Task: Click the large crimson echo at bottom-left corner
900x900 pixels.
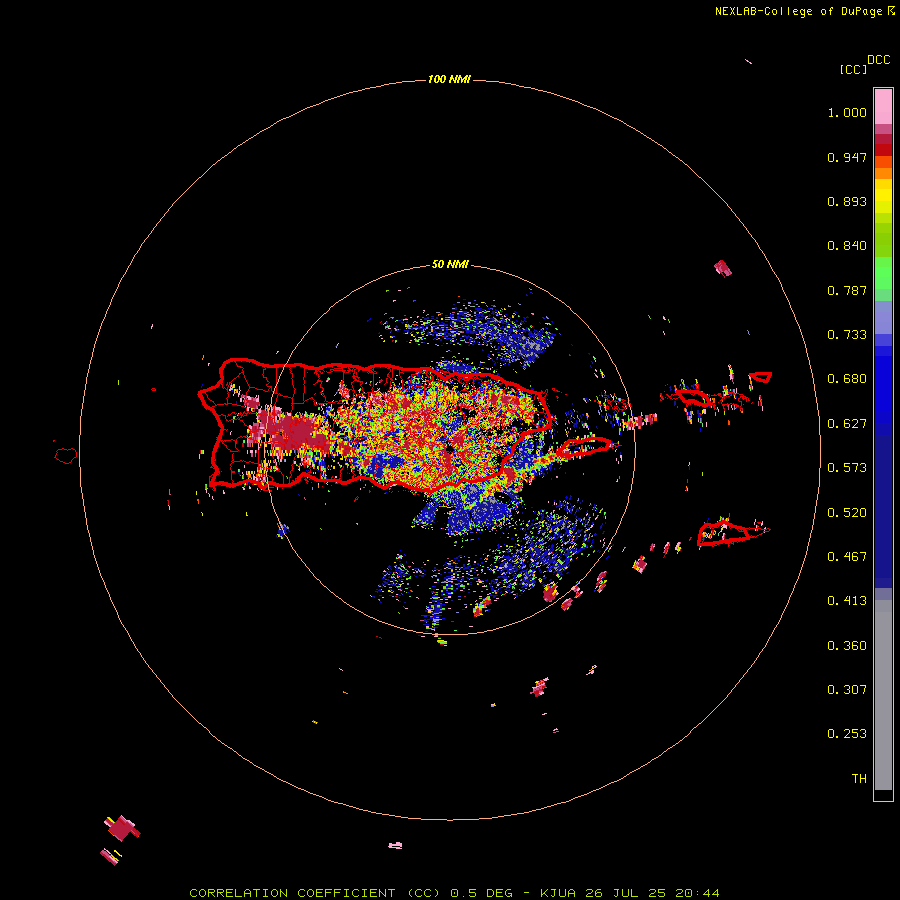Action: tap(122, 828)
